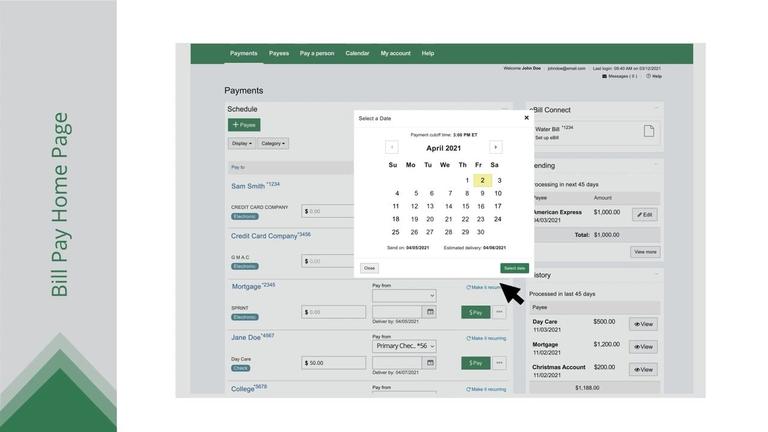Open the Calendar tab
The width and height of the screenshot is (768, 432).
[x=357, y=53]
